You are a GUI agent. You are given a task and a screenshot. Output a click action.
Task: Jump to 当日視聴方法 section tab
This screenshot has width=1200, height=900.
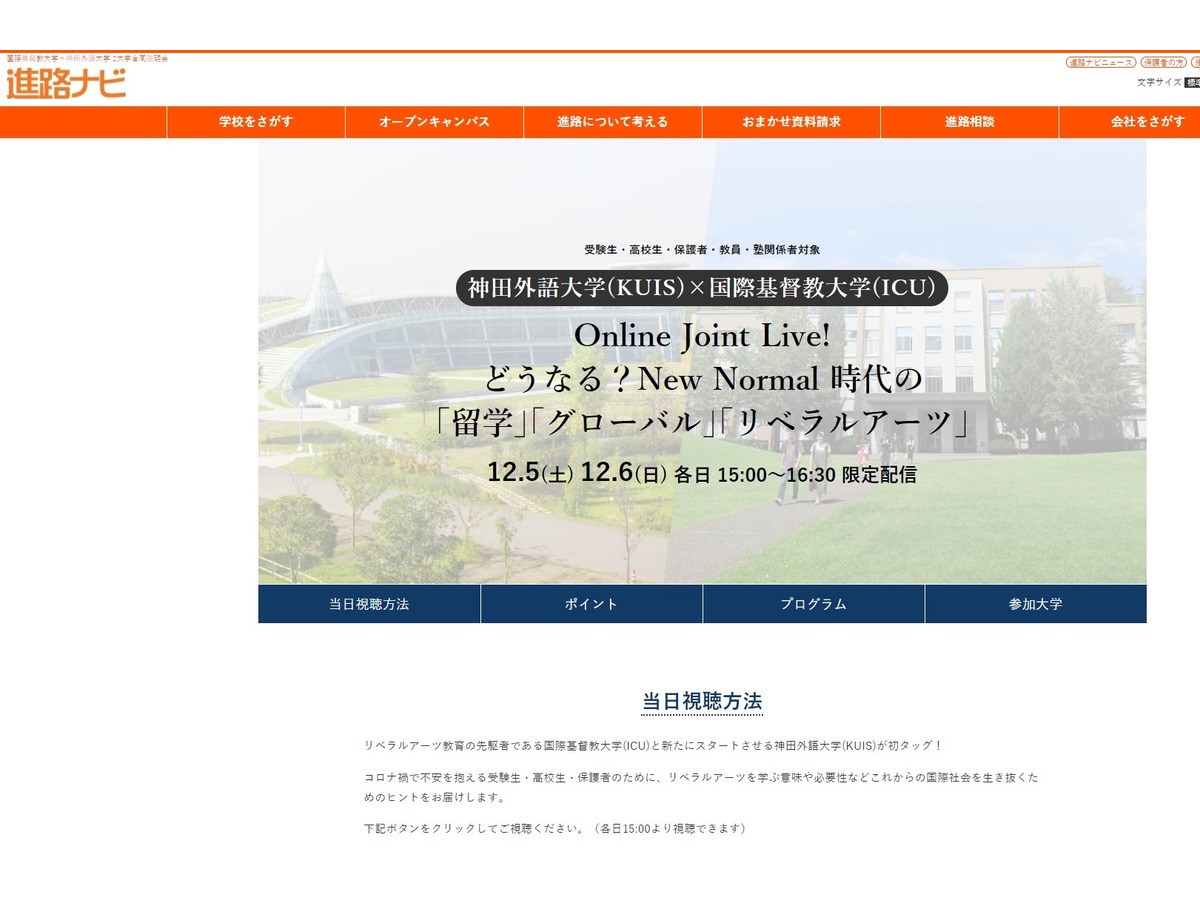coord(369,604)
